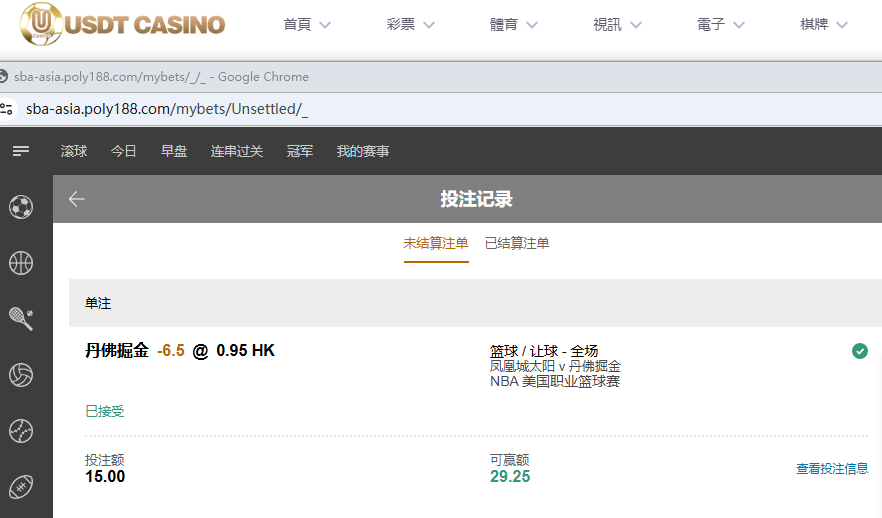This screenshot has height=518, width=882.
Task: Select the baseball sidebar icon
Action: pos(21,431)
